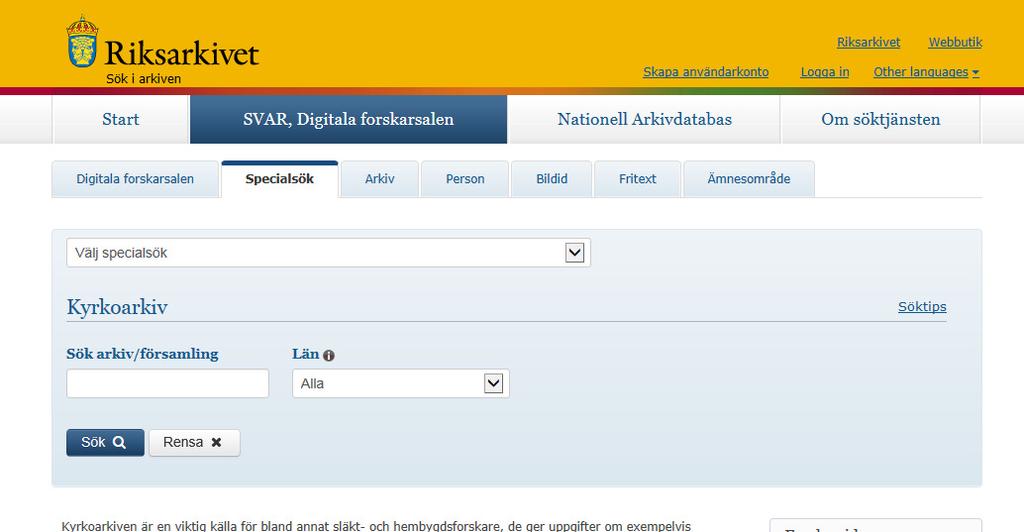
Task: Focus the Sök arkiv/församling text field
Action: (168, 384)
